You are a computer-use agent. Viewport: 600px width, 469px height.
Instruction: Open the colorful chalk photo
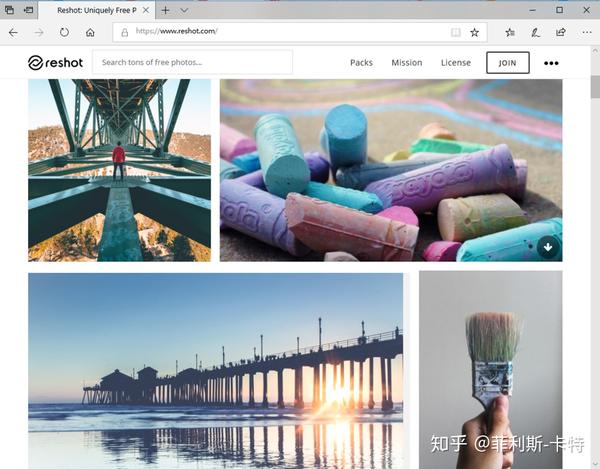point(391,170)
